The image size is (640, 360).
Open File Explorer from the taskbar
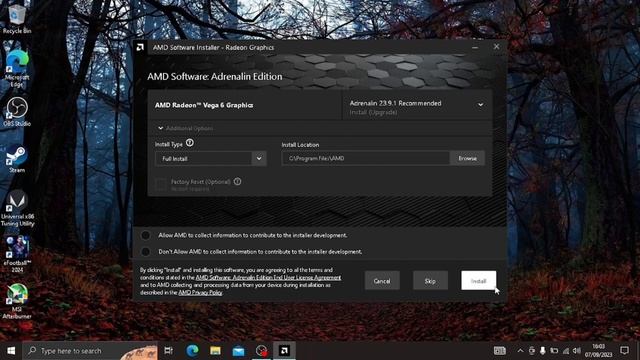click(215, 351)
